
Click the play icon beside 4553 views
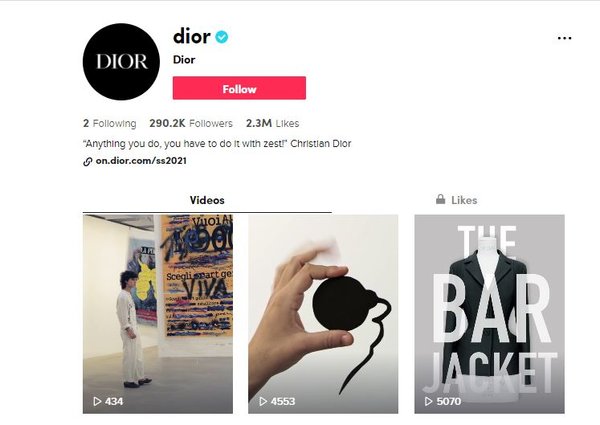point(263,401)
